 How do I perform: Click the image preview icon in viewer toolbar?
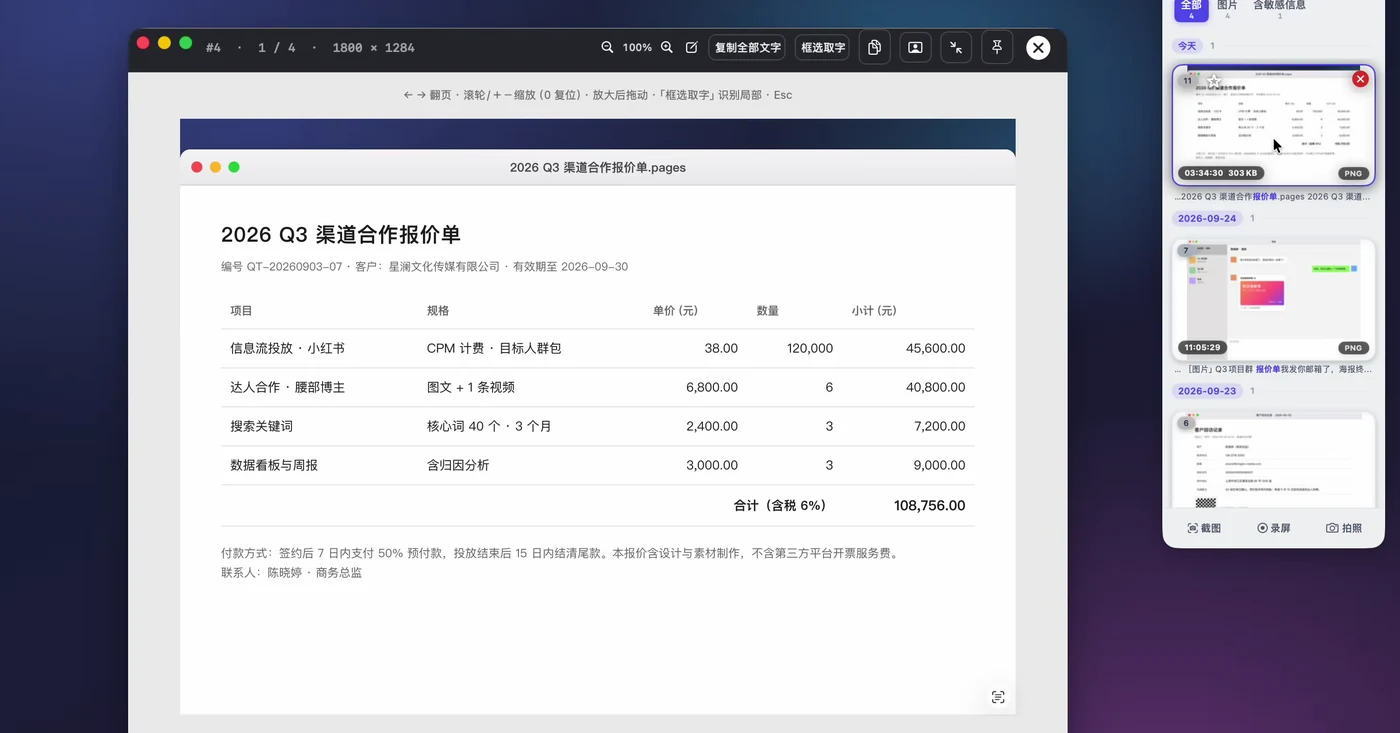[x=915, y=47]
